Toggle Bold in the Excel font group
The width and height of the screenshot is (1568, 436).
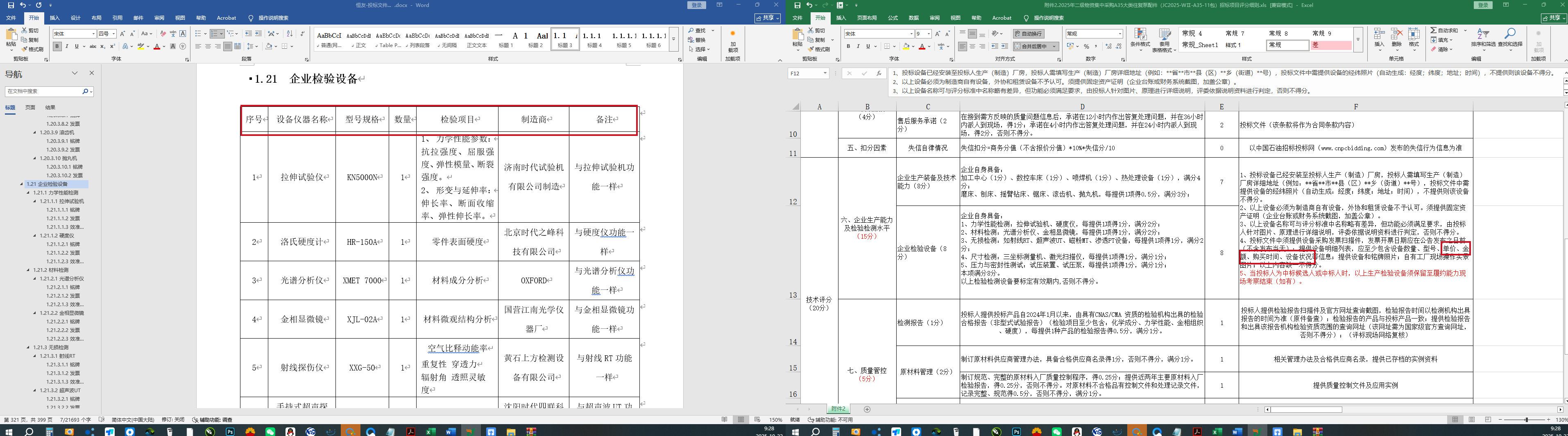pyautogui.click(x=849, y=46)
